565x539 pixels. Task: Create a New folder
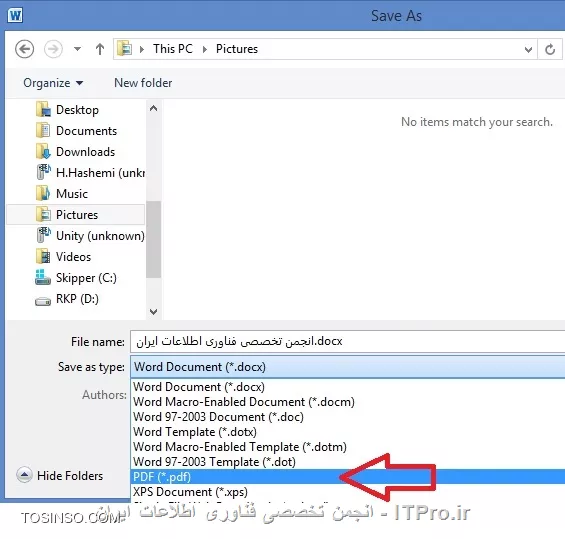tap(143, 83)
